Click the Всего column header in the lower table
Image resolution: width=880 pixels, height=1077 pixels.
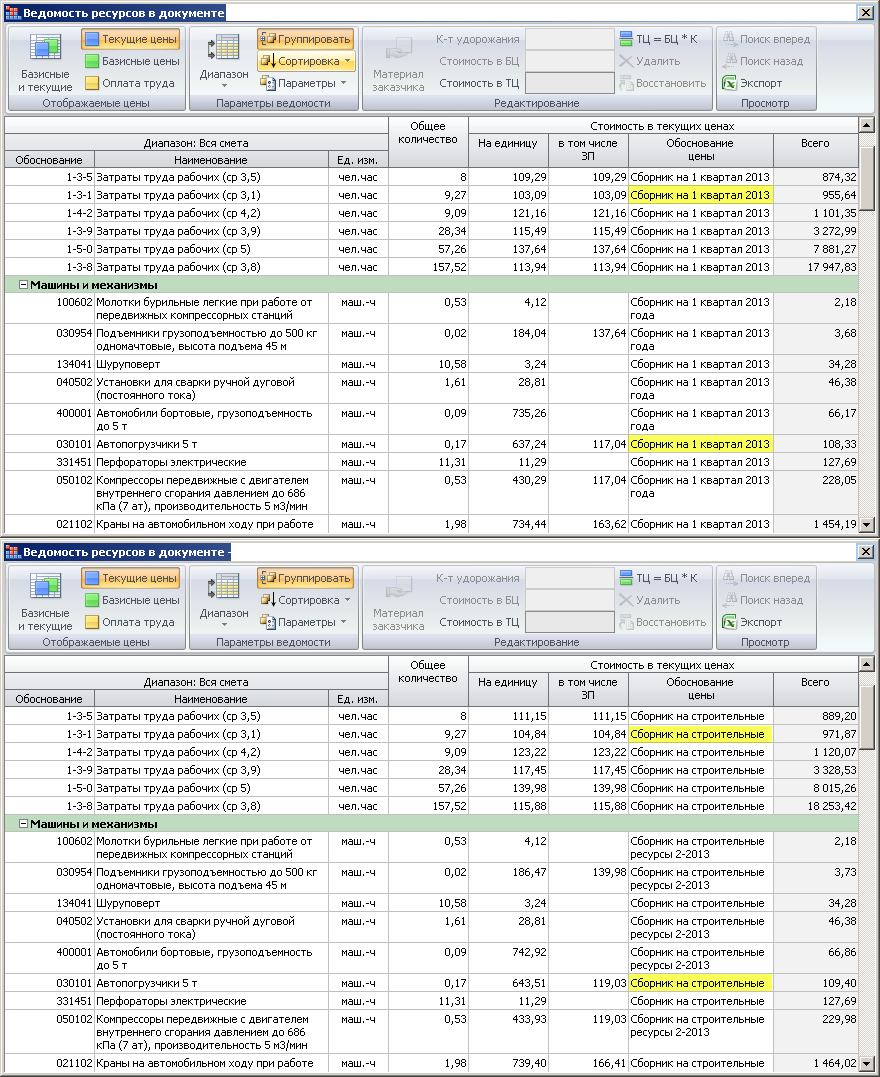pos(815,683)
